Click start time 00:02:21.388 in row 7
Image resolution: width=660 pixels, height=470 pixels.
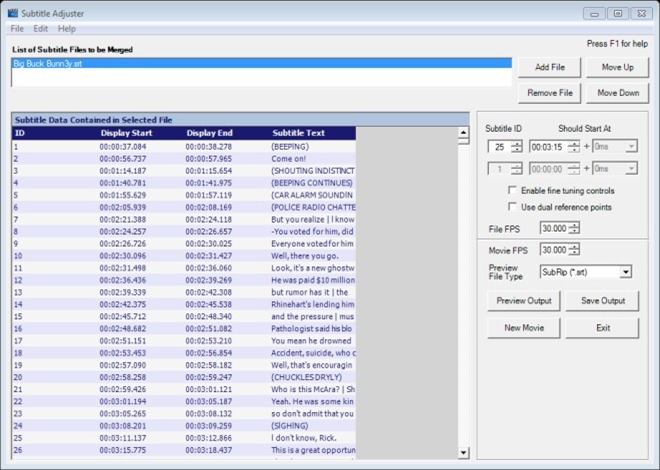[x=123, y=219]
